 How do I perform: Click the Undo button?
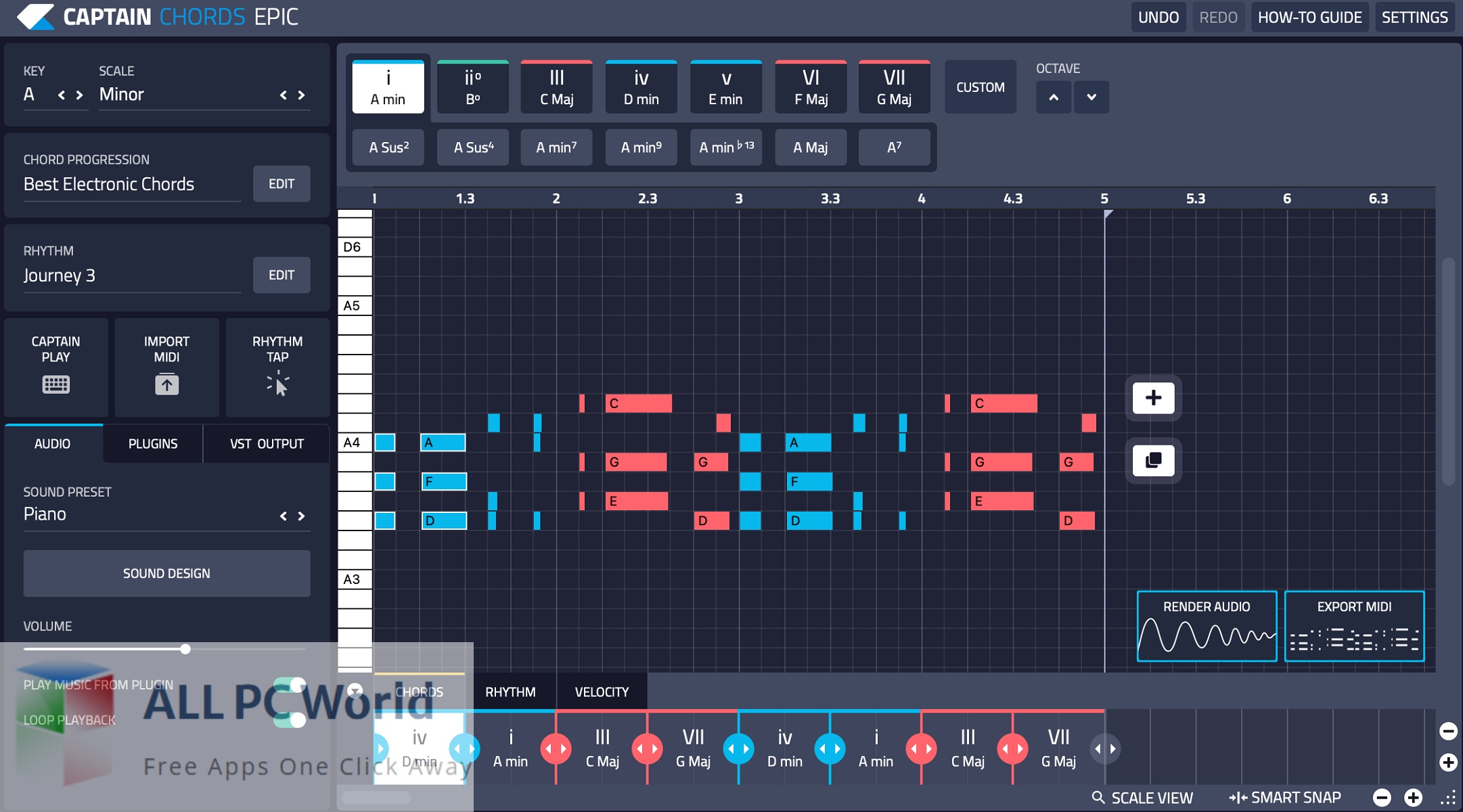1158,17
